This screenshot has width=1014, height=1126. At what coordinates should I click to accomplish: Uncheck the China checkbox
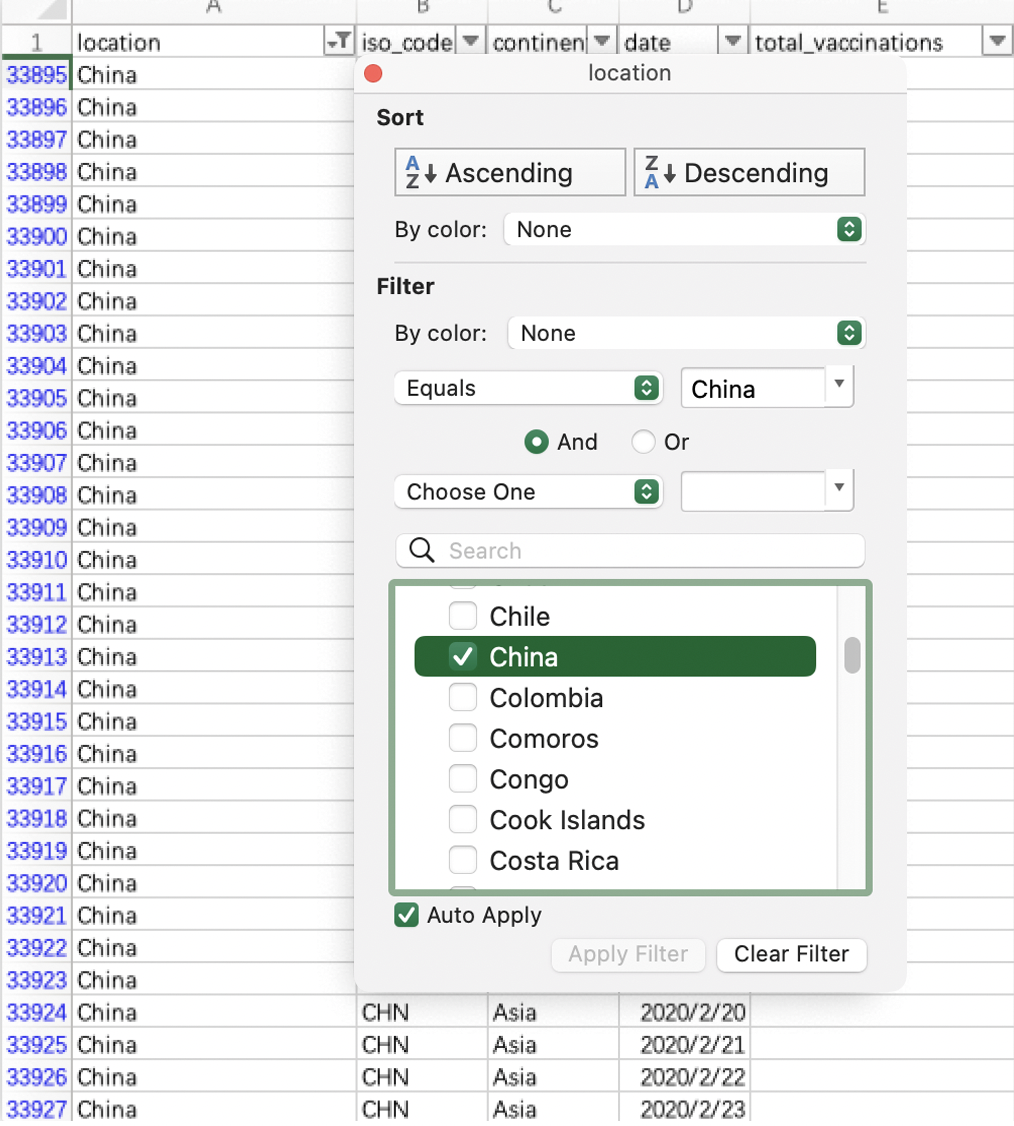(x=463, y=657)
